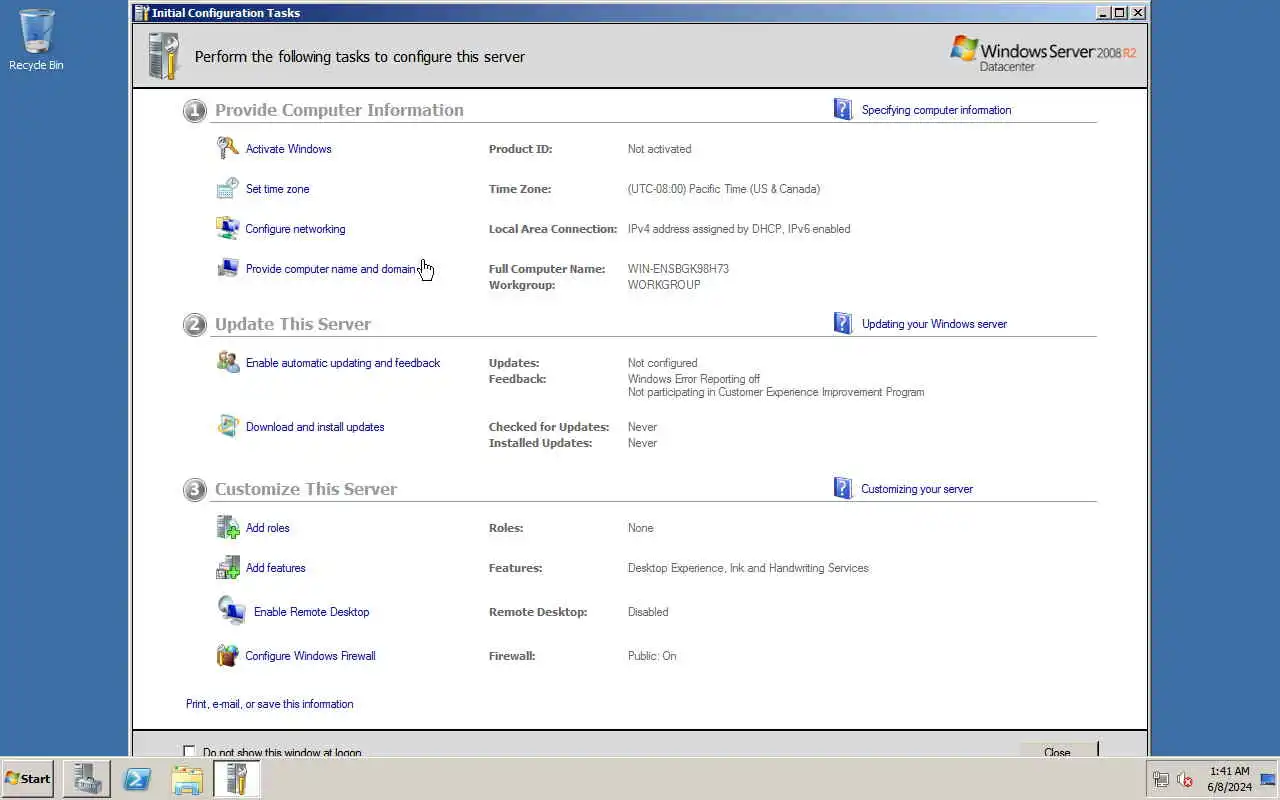Click the Enable Remote Desktop icon
The width and height of the screenshot is (1280, 800).
231,610
